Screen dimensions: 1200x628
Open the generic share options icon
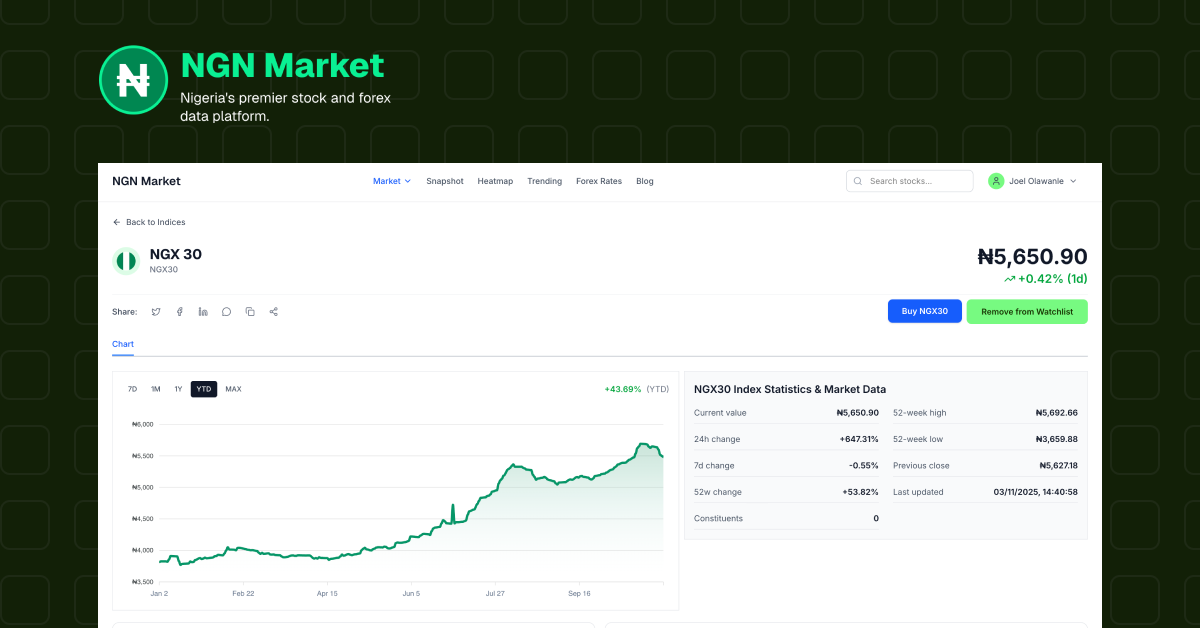click(x=274, y=312)
